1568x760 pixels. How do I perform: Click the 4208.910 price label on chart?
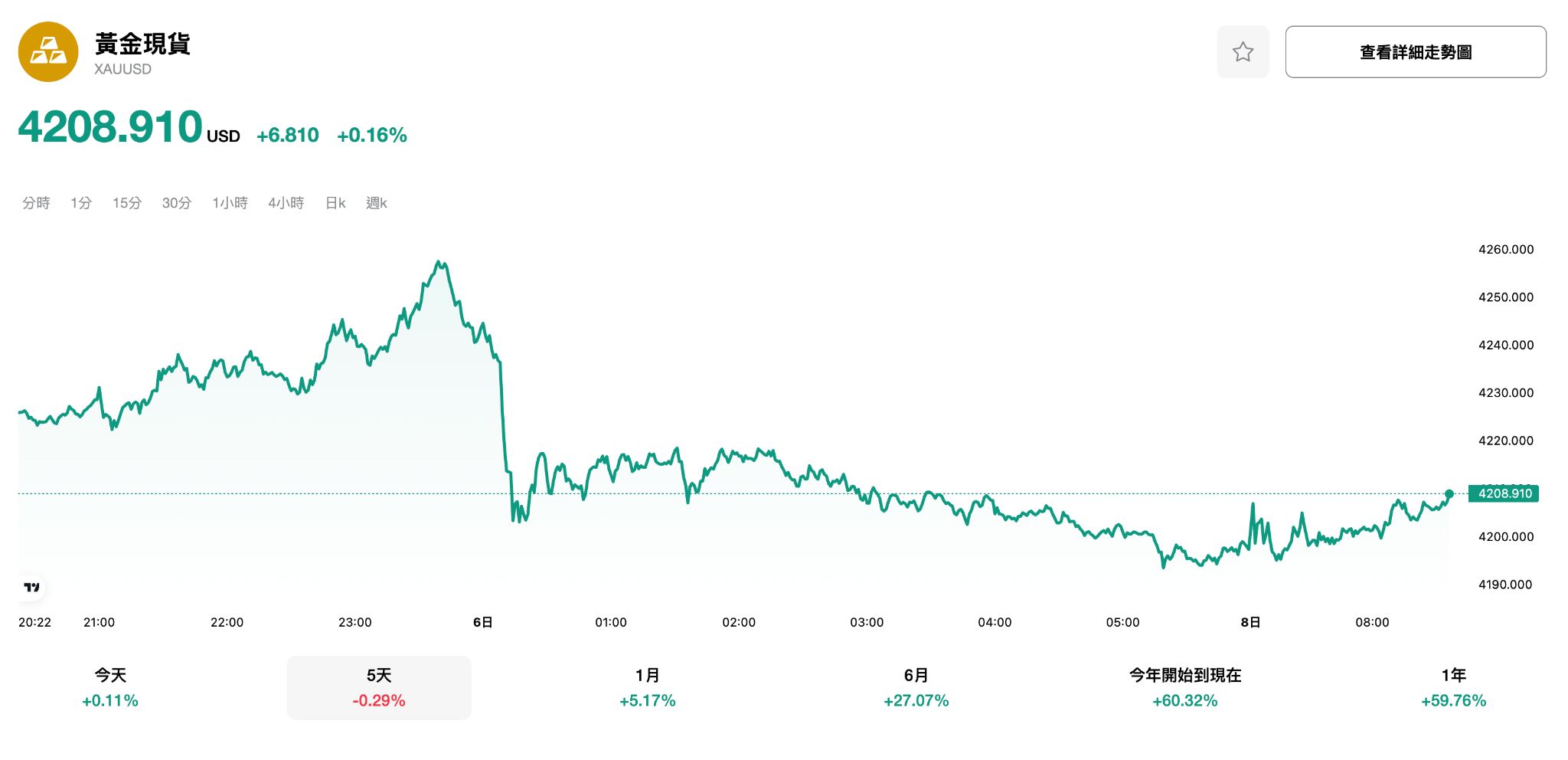tap(1503, 494)
